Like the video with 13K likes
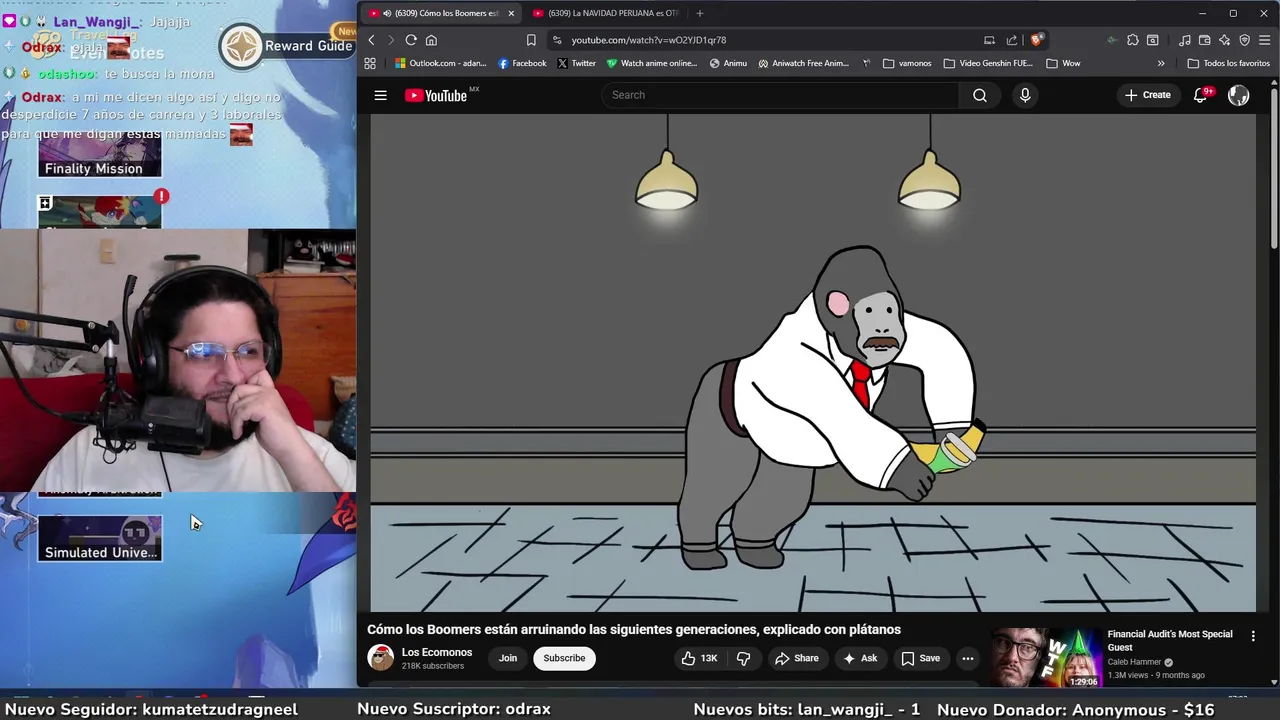Image resolution: width=1280 pixels, height=720 pixels. [699, 658]
